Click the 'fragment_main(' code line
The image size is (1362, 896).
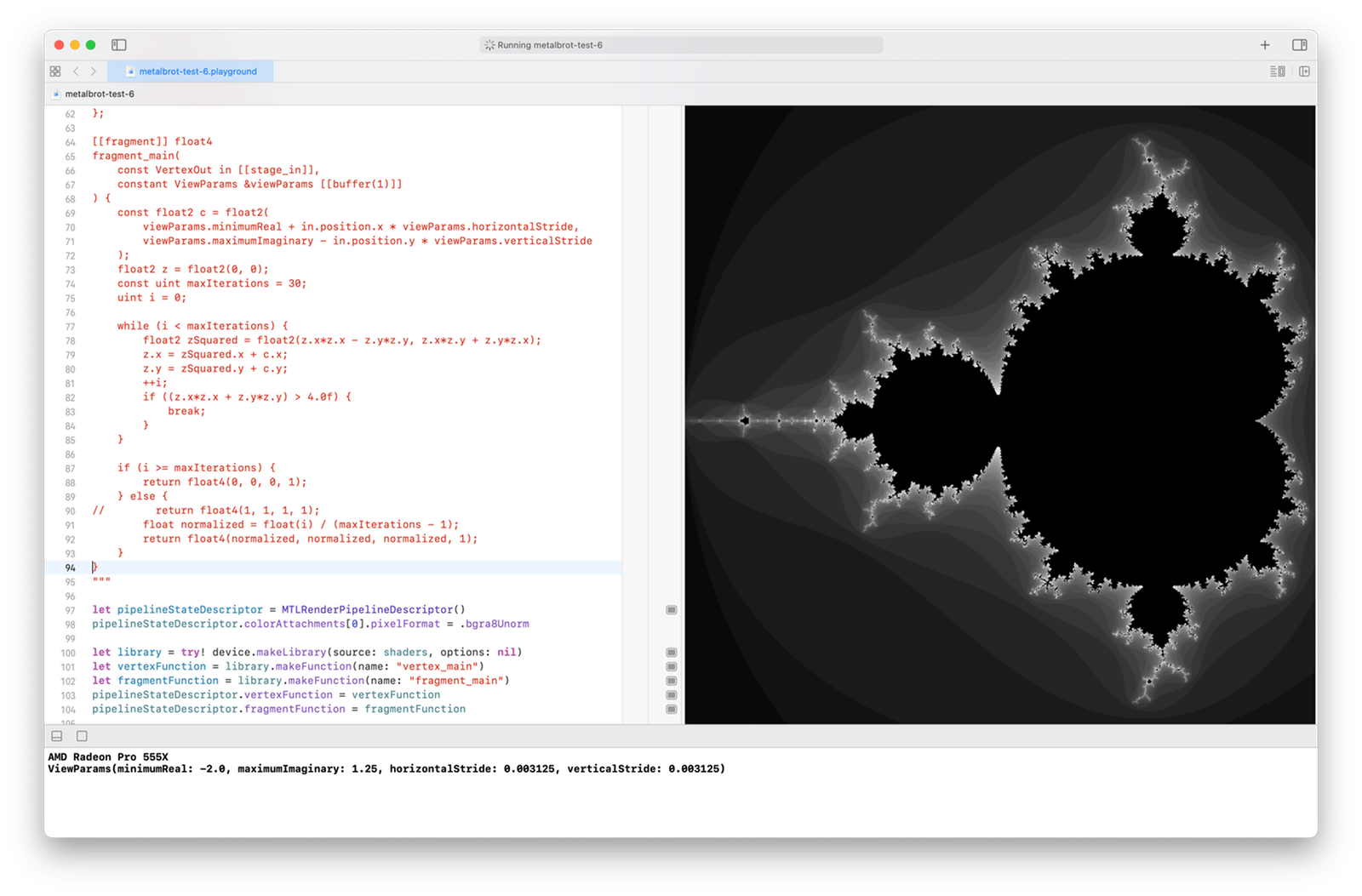(136, 156)
